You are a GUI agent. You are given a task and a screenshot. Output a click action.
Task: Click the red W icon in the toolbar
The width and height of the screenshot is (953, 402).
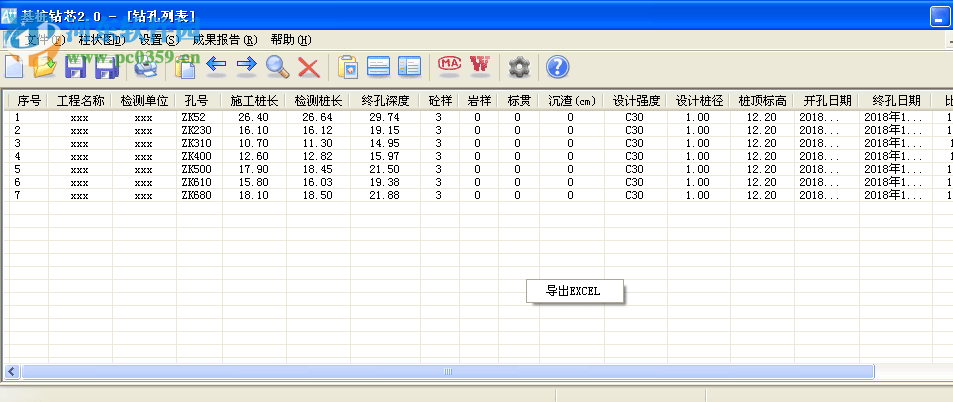pos(480,64)
